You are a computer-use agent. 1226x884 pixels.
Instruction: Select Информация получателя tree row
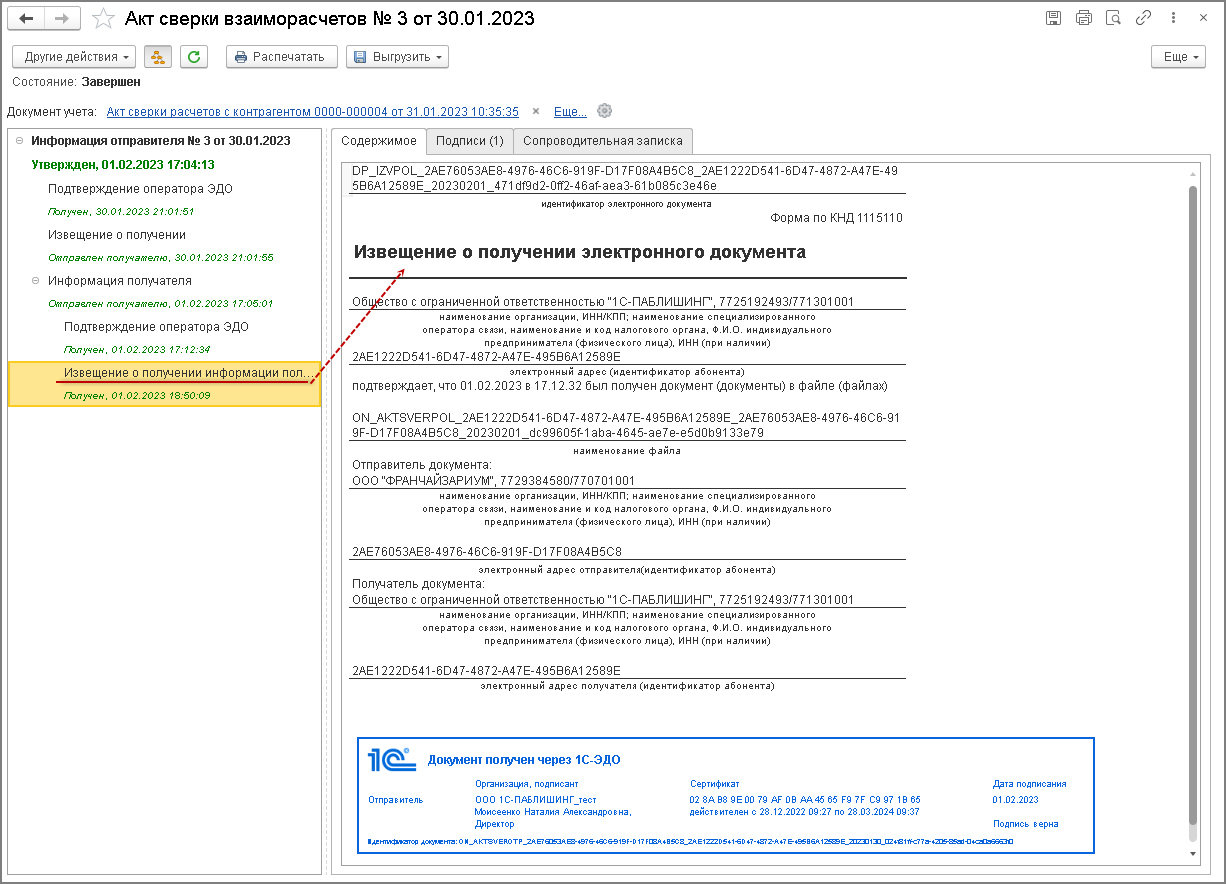(120, 281)
